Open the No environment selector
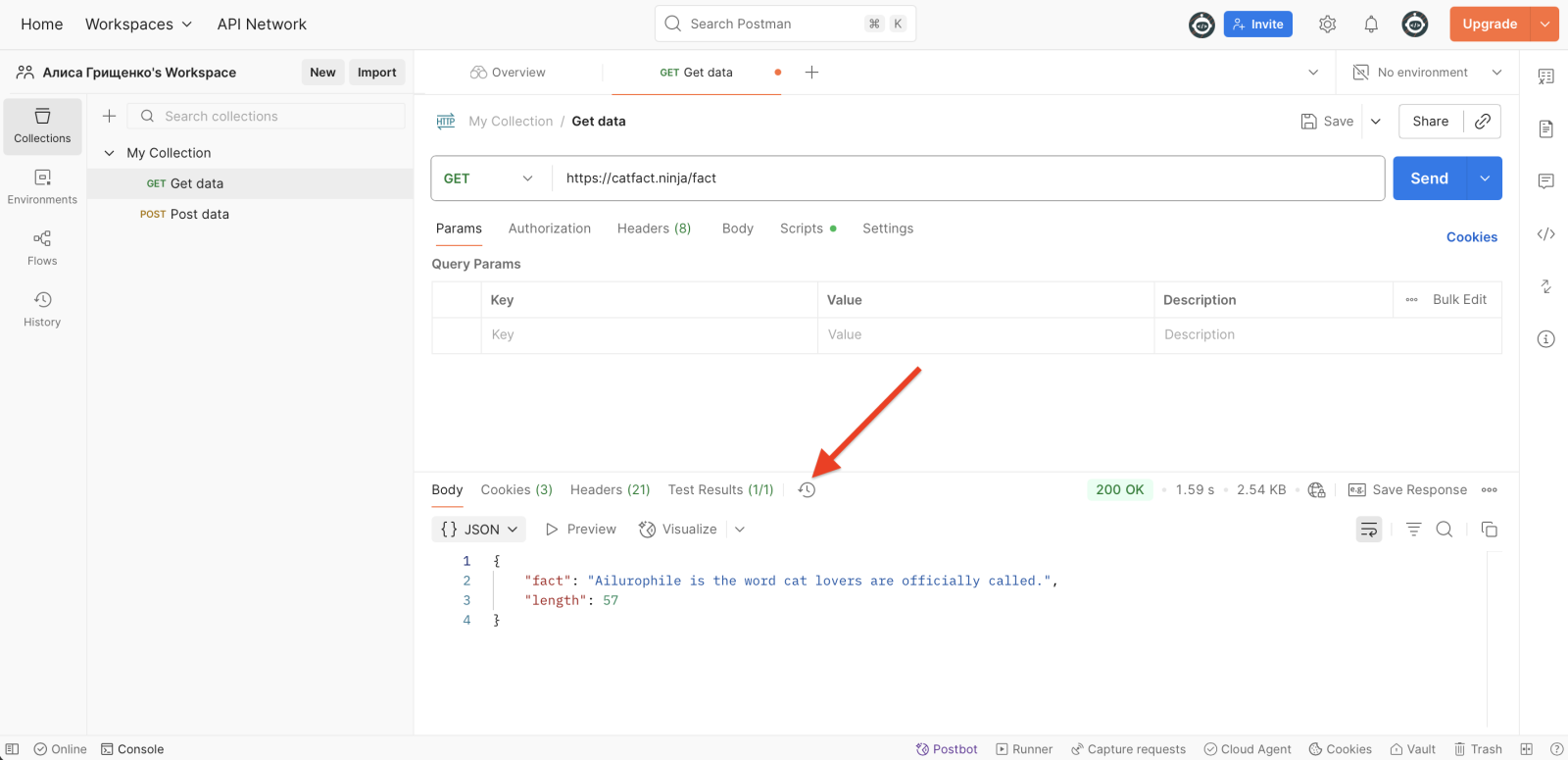This screenshot has width=1568, height=760. pos(1428,73)
